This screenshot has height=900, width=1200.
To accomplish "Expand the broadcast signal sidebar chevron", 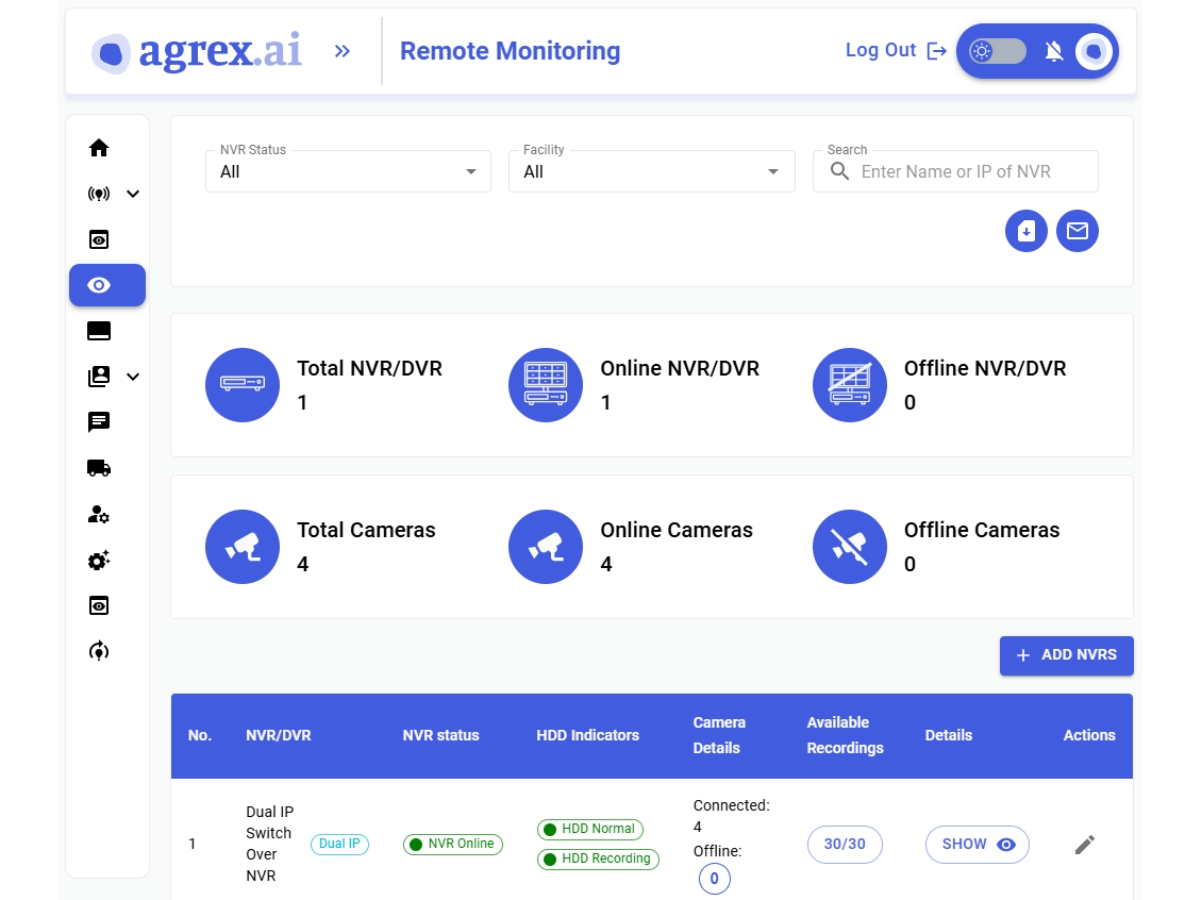I will coord(133,194).
